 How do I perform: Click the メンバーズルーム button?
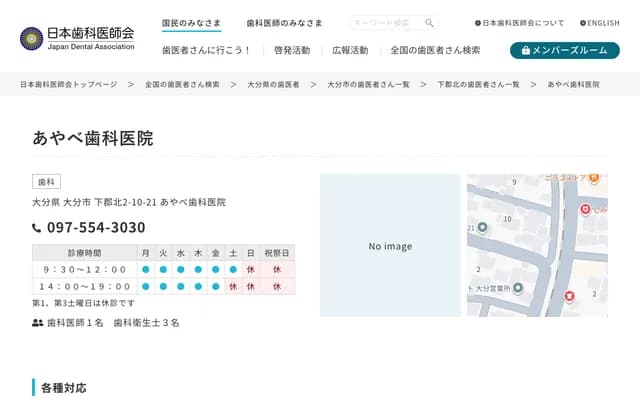(x=564, y=50)
